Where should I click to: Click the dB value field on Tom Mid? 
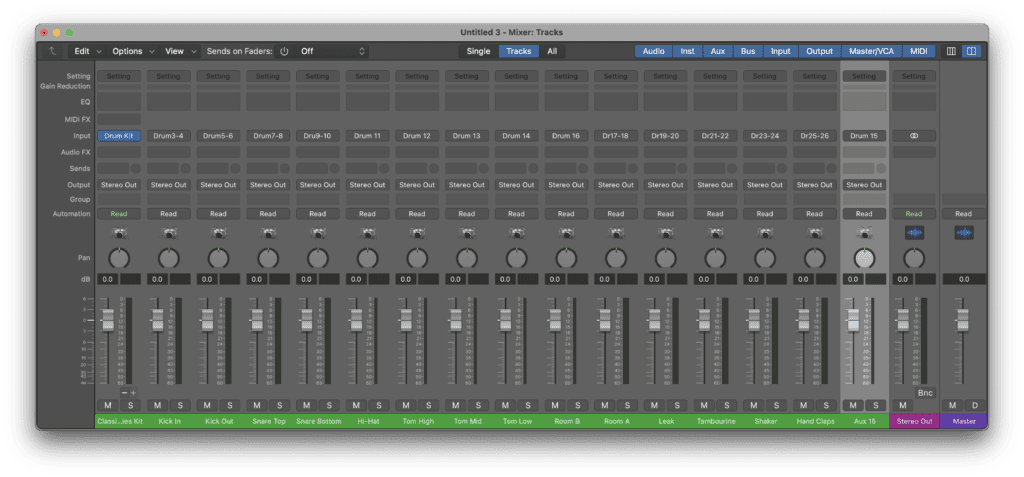[456, 279]
